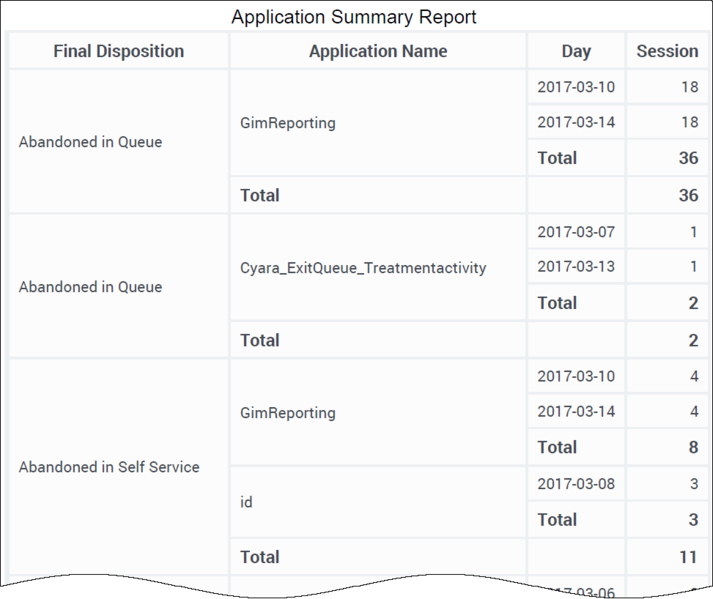
Task: Select the Day column header
Action: point(576,51)
